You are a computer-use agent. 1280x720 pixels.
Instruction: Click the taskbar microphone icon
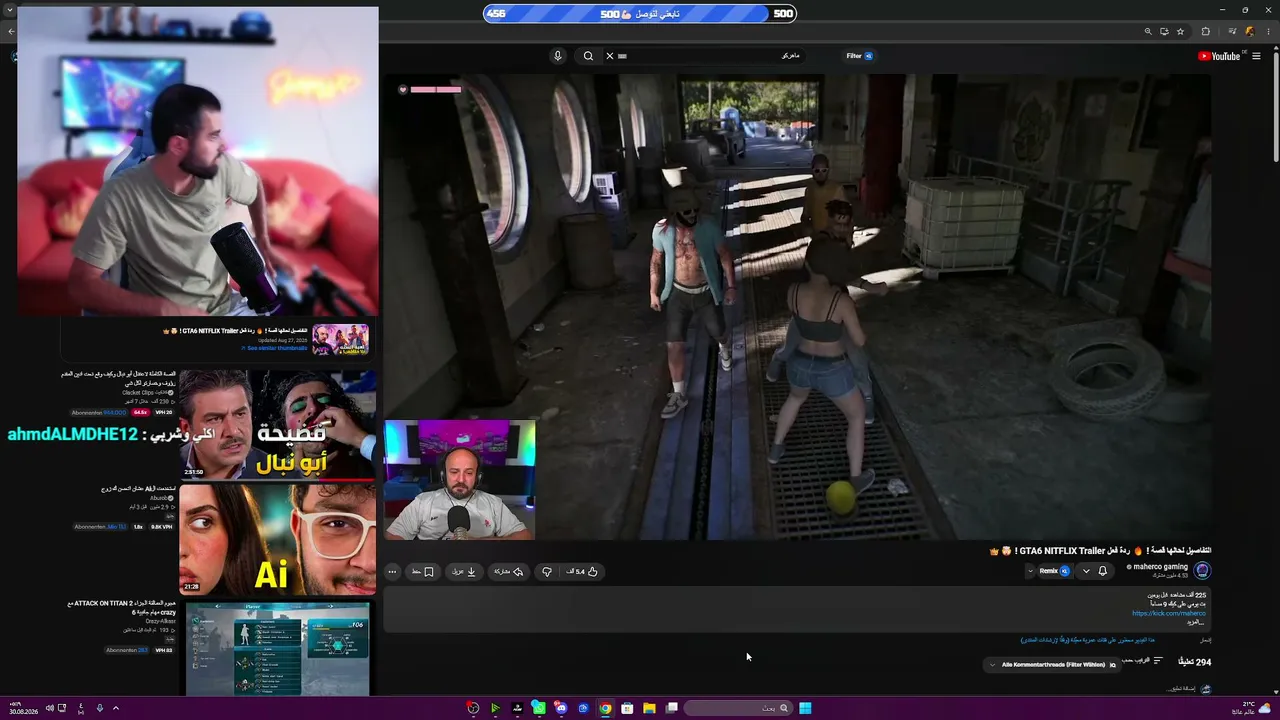pyautogui.click(x=99, y=708)
